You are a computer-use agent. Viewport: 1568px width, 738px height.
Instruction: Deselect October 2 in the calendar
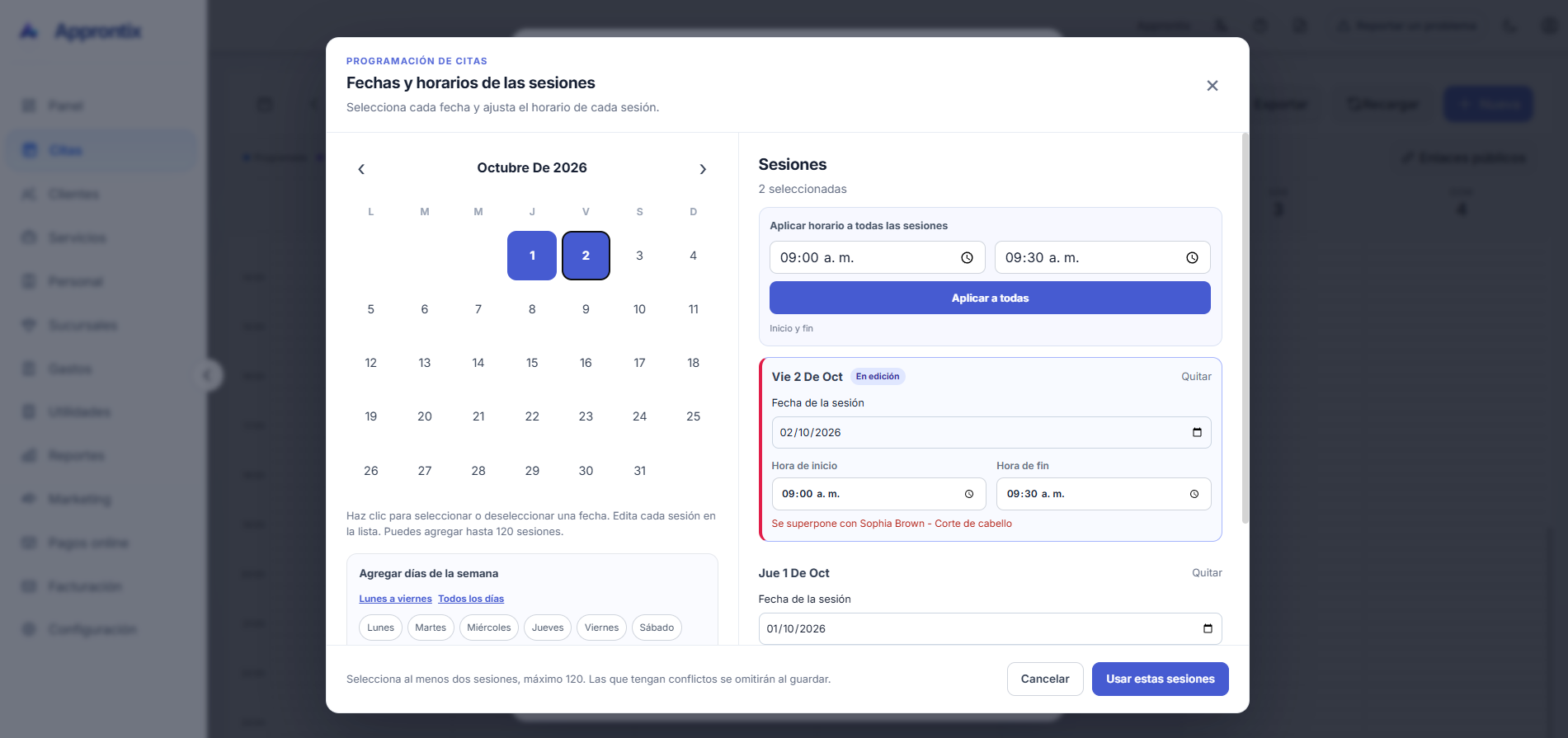[x=586, y=256]
